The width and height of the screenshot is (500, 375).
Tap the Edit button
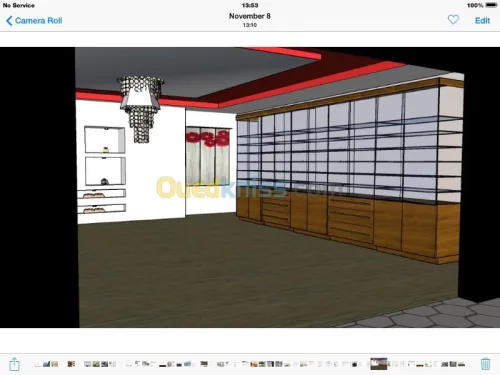click(x=482, y=21)
